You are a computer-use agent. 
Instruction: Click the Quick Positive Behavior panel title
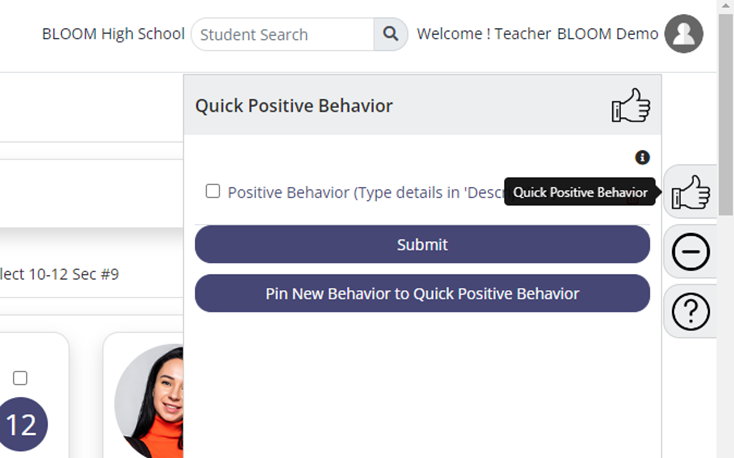pyautogui.click(x=294, y=106)
